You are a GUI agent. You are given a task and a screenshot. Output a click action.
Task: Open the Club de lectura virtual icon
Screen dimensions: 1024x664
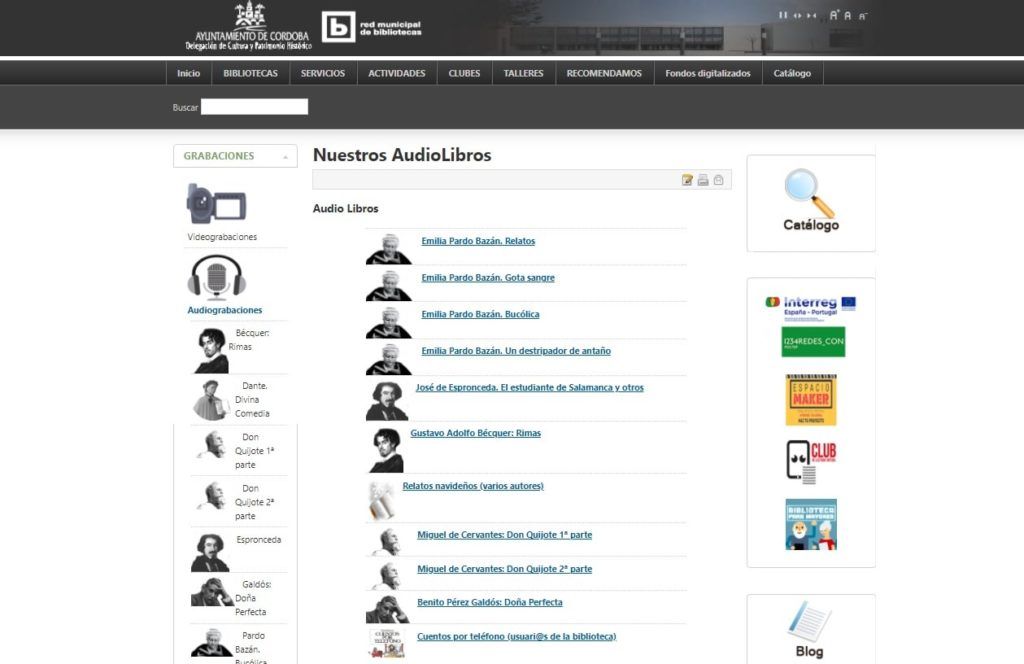point(810,462)
